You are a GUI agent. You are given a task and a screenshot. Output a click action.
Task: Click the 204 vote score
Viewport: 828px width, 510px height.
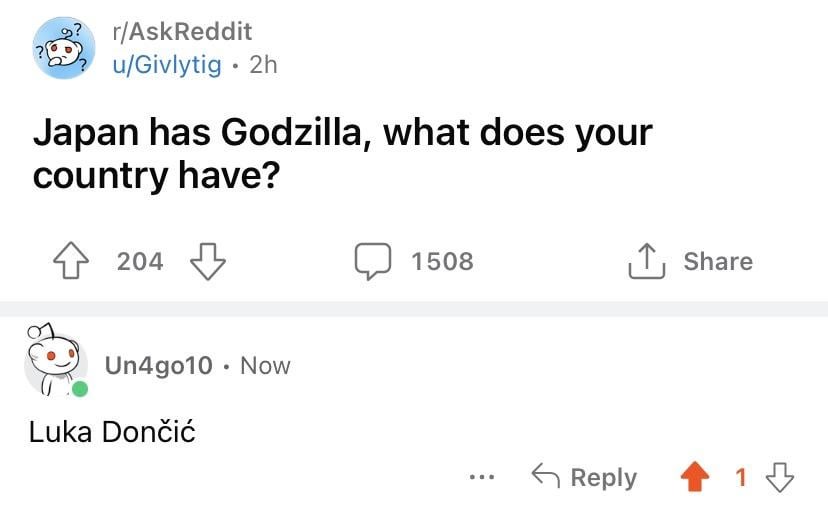point(140,262)
